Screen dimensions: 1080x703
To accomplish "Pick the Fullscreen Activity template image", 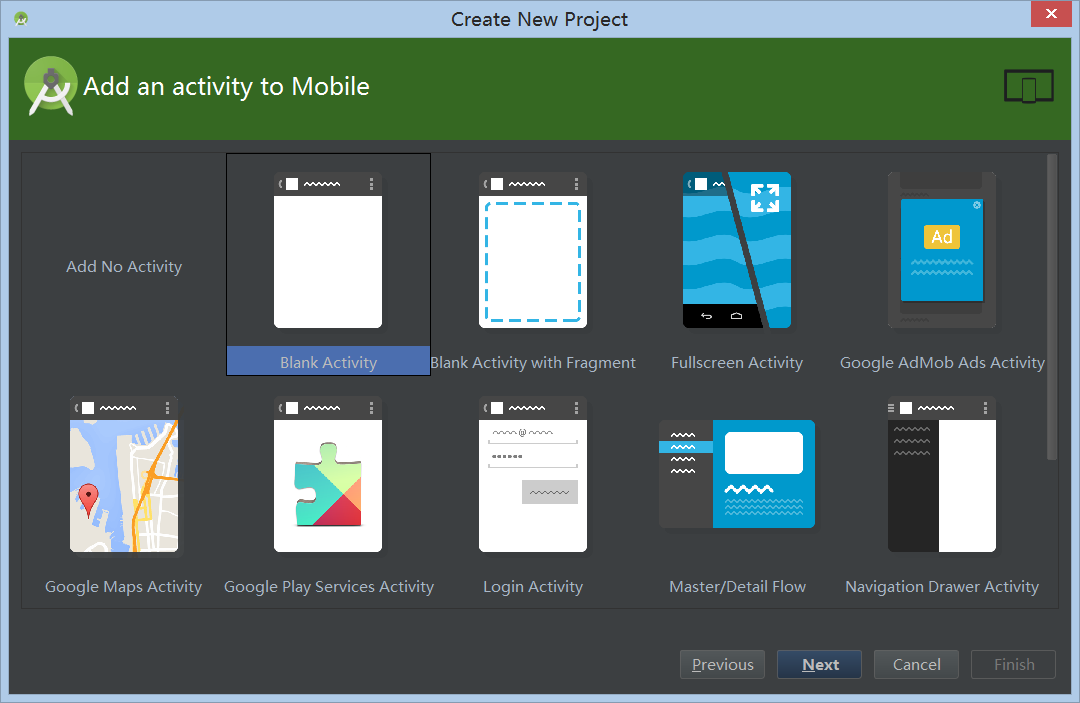I will (x=737, y=250).
